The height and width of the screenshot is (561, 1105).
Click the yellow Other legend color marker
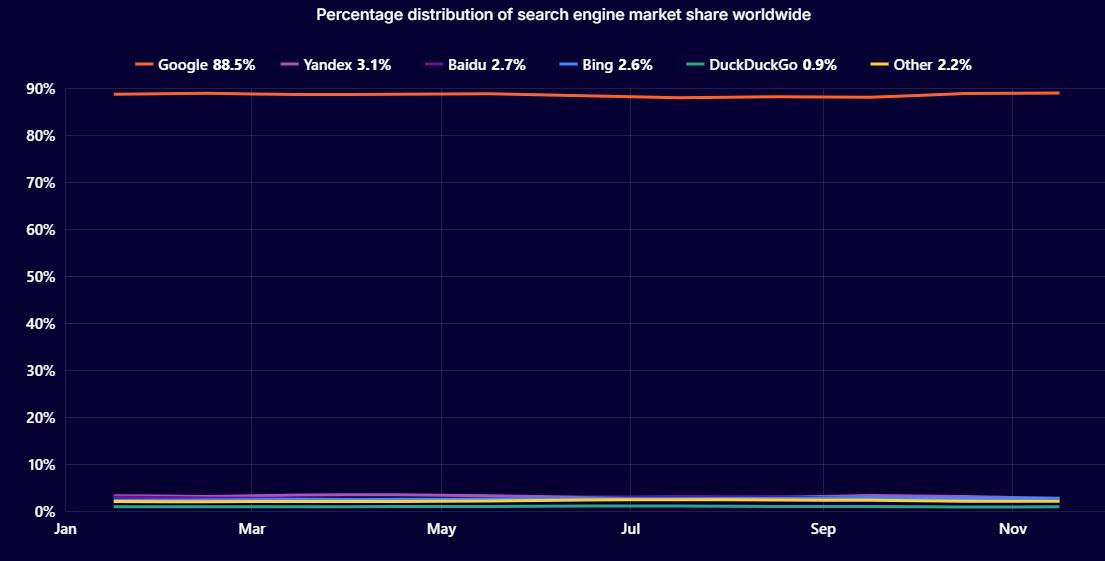(x=880, y=65)
